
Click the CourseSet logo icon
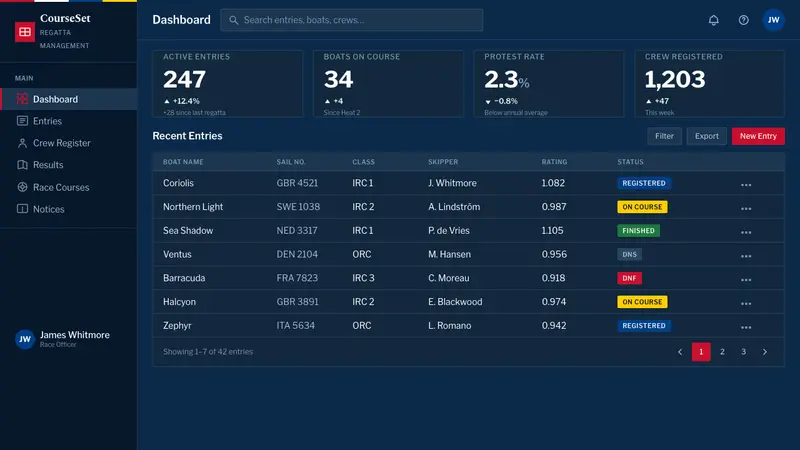pyautogui.click(x=24, y=32)
